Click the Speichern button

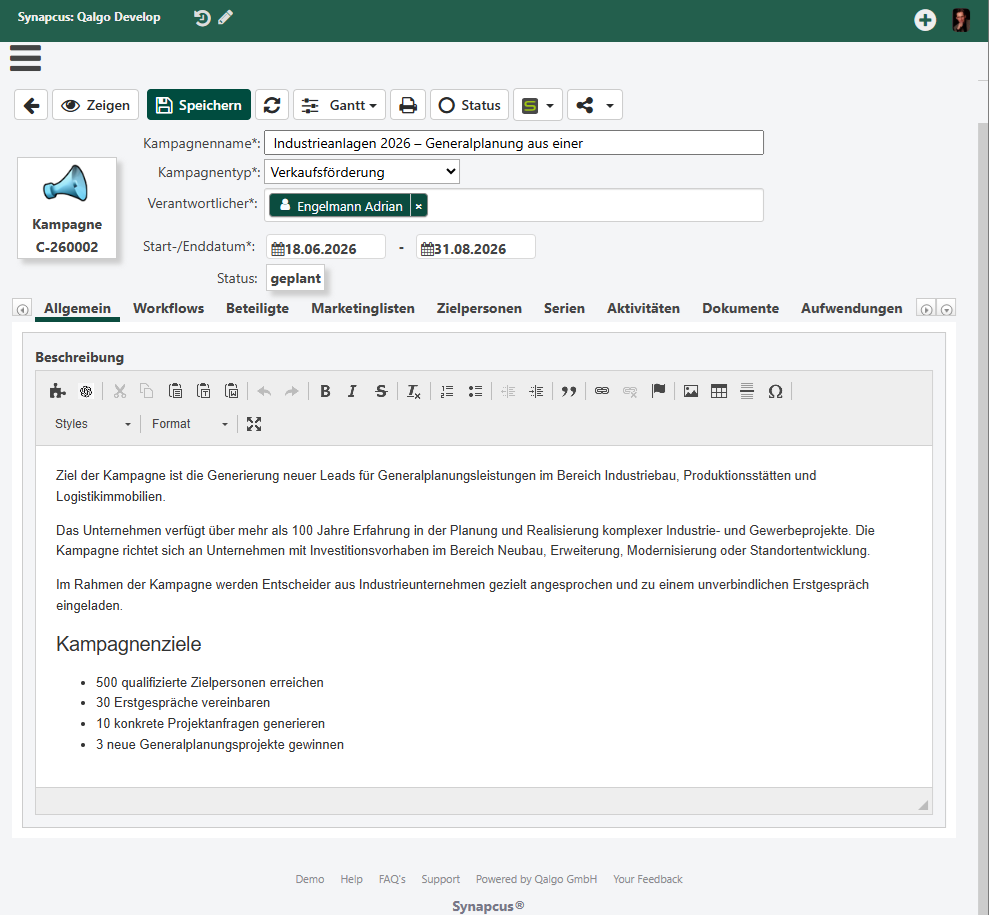pos(199,105)
